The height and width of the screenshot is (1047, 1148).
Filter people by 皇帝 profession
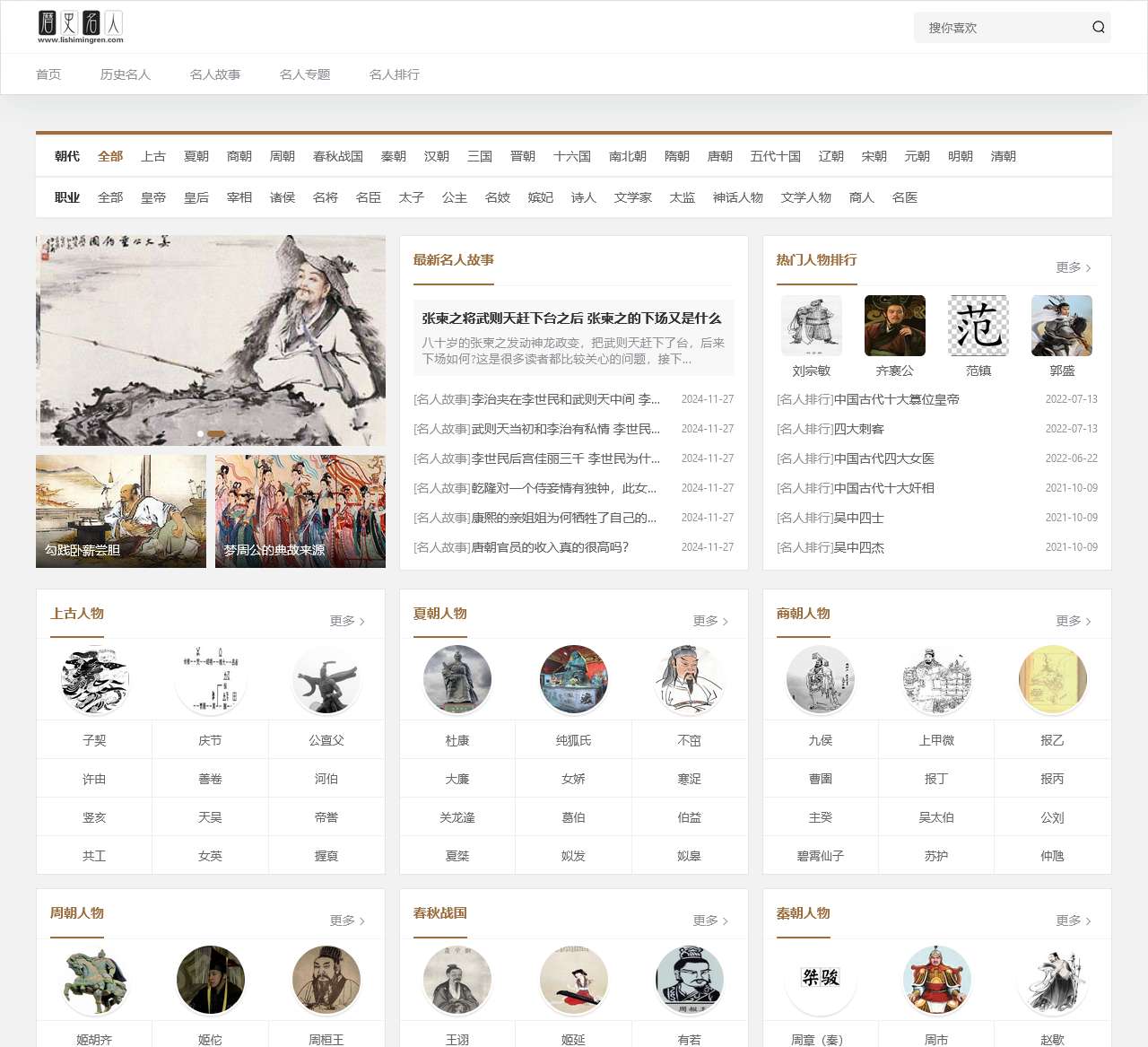[153, 196]
